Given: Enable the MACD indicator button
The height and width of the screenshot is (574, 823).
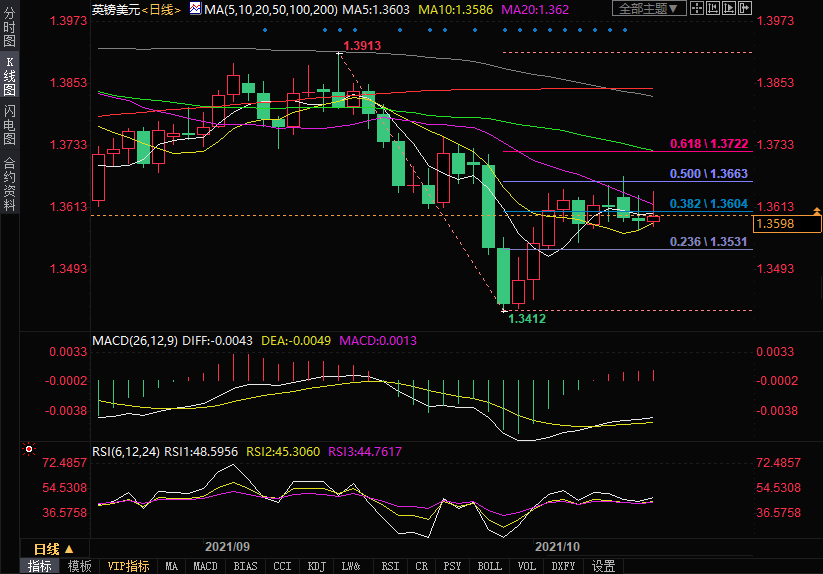Looking at the screenshot, I should [205, 566].
